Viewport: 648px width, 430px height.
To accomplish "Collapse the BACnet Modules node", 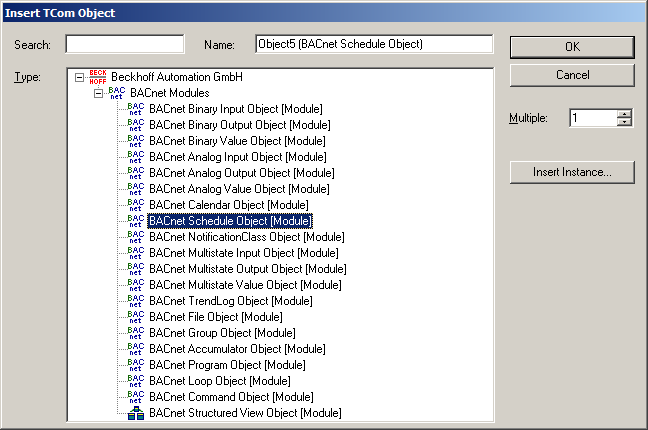I will pos(98,93).
